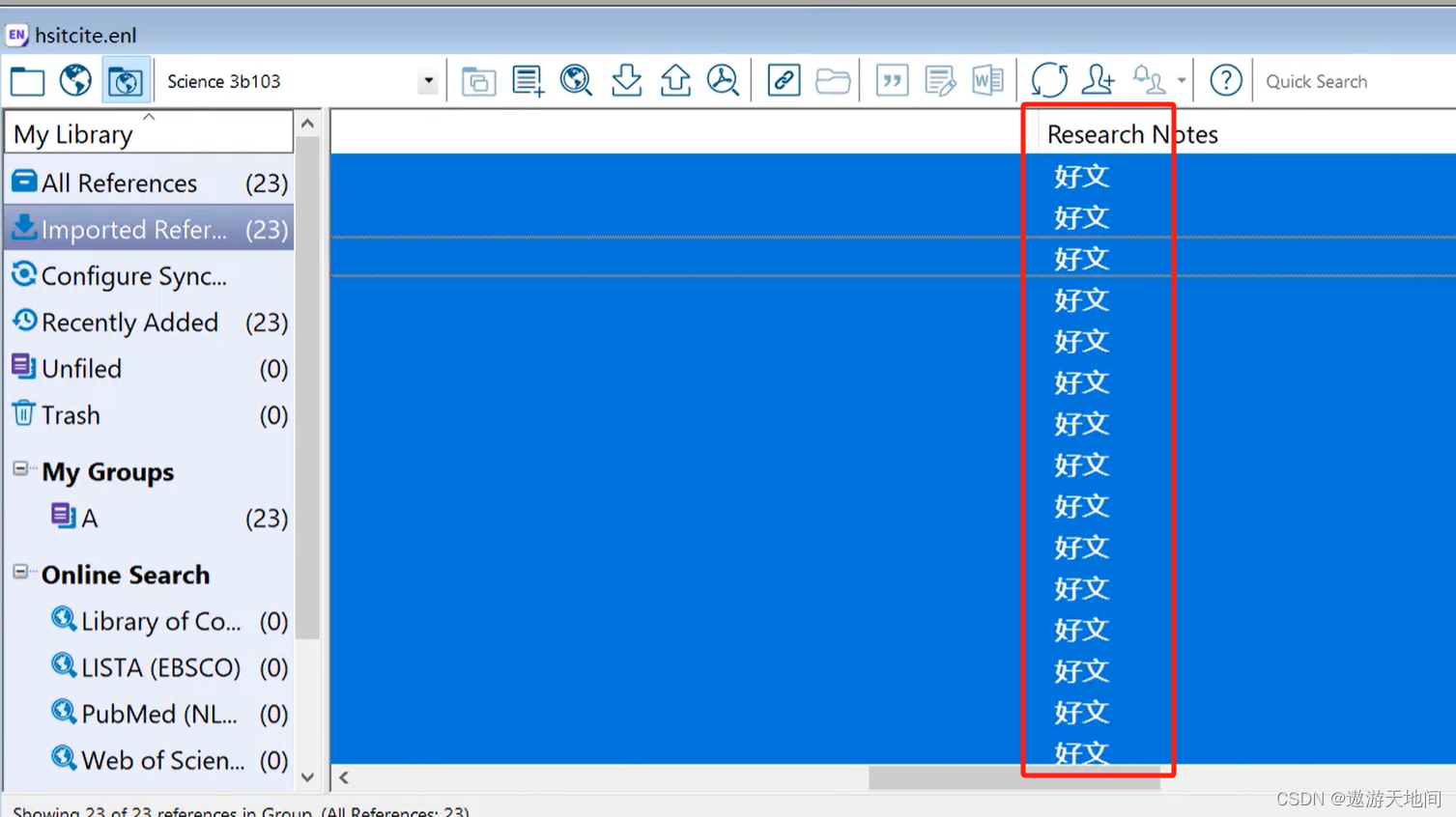Image resolution: width=1456 pixels, height=817 pixels.
Task: Click the Recently Added clock icon
Action: click(x=24, y=320)
